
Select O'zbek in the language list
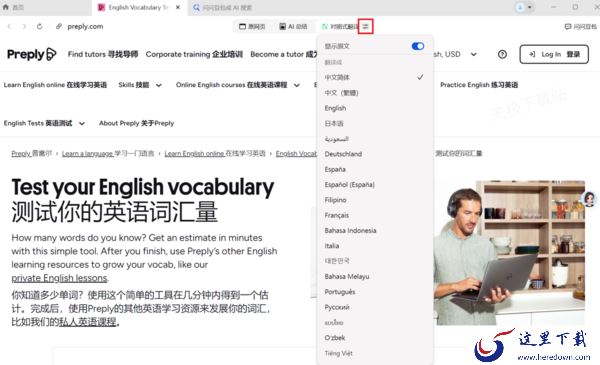[x=375, y=337]
